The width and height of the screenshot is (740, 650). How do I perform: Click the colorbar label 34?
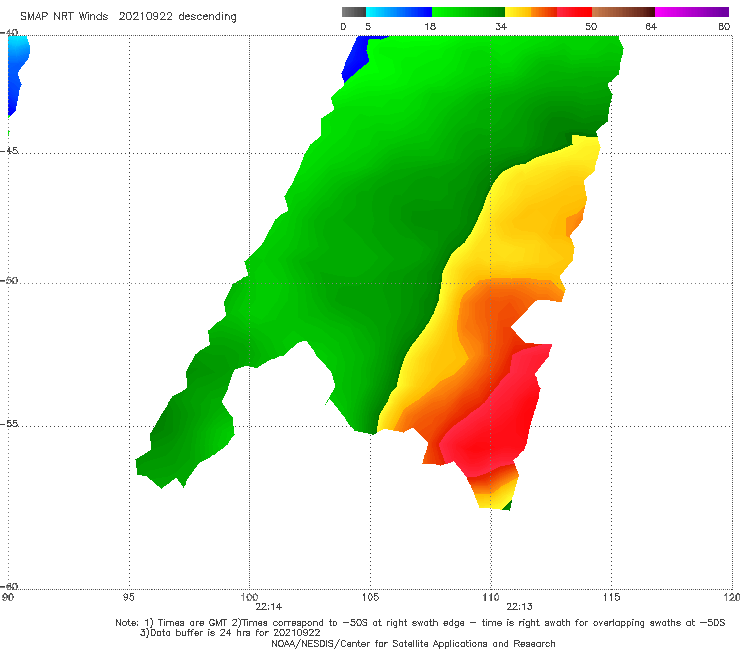501,26
